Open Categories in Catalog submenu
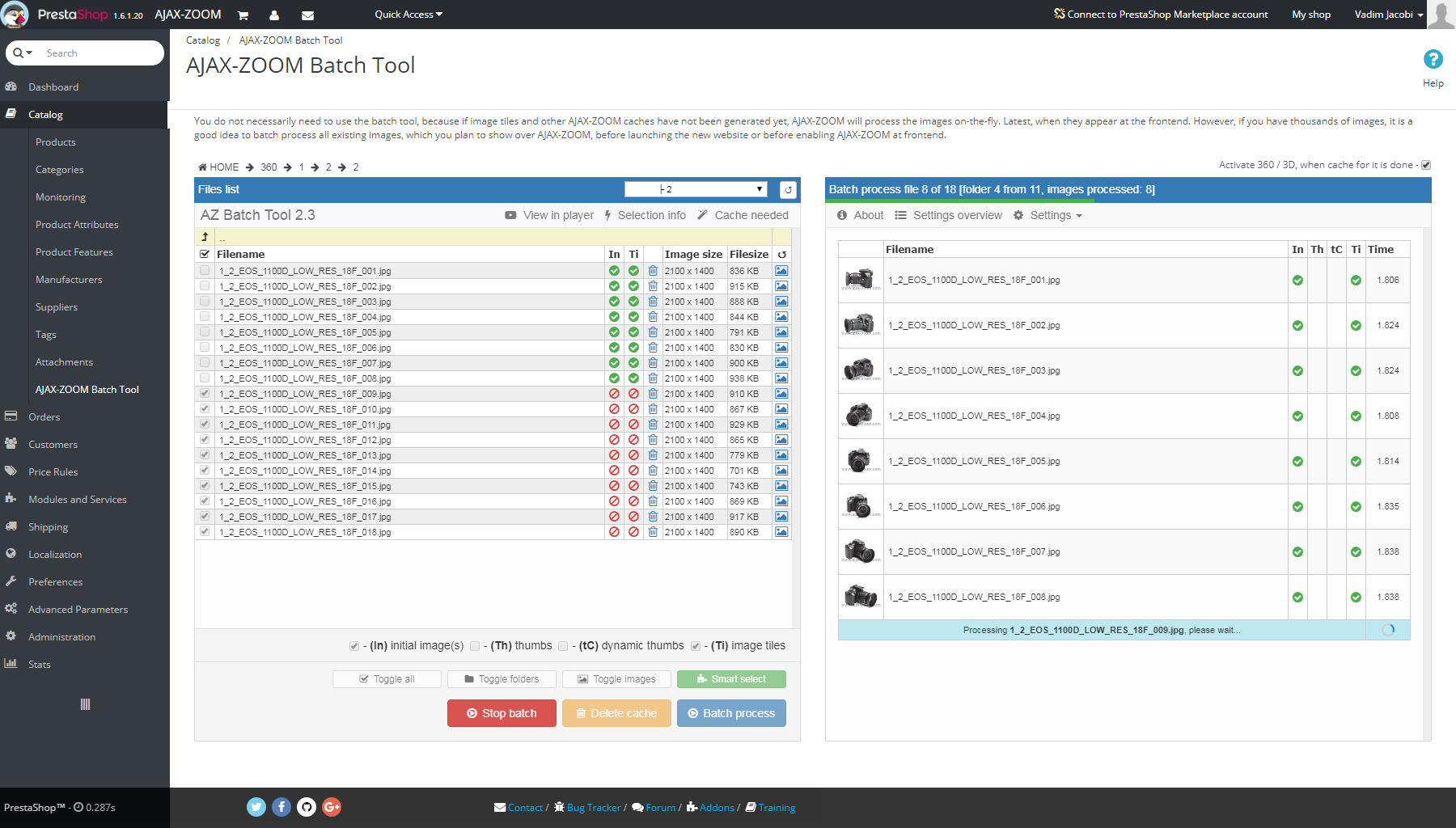Image resolution: width=1456 pixels, height=828 pixels. (60, 170)
